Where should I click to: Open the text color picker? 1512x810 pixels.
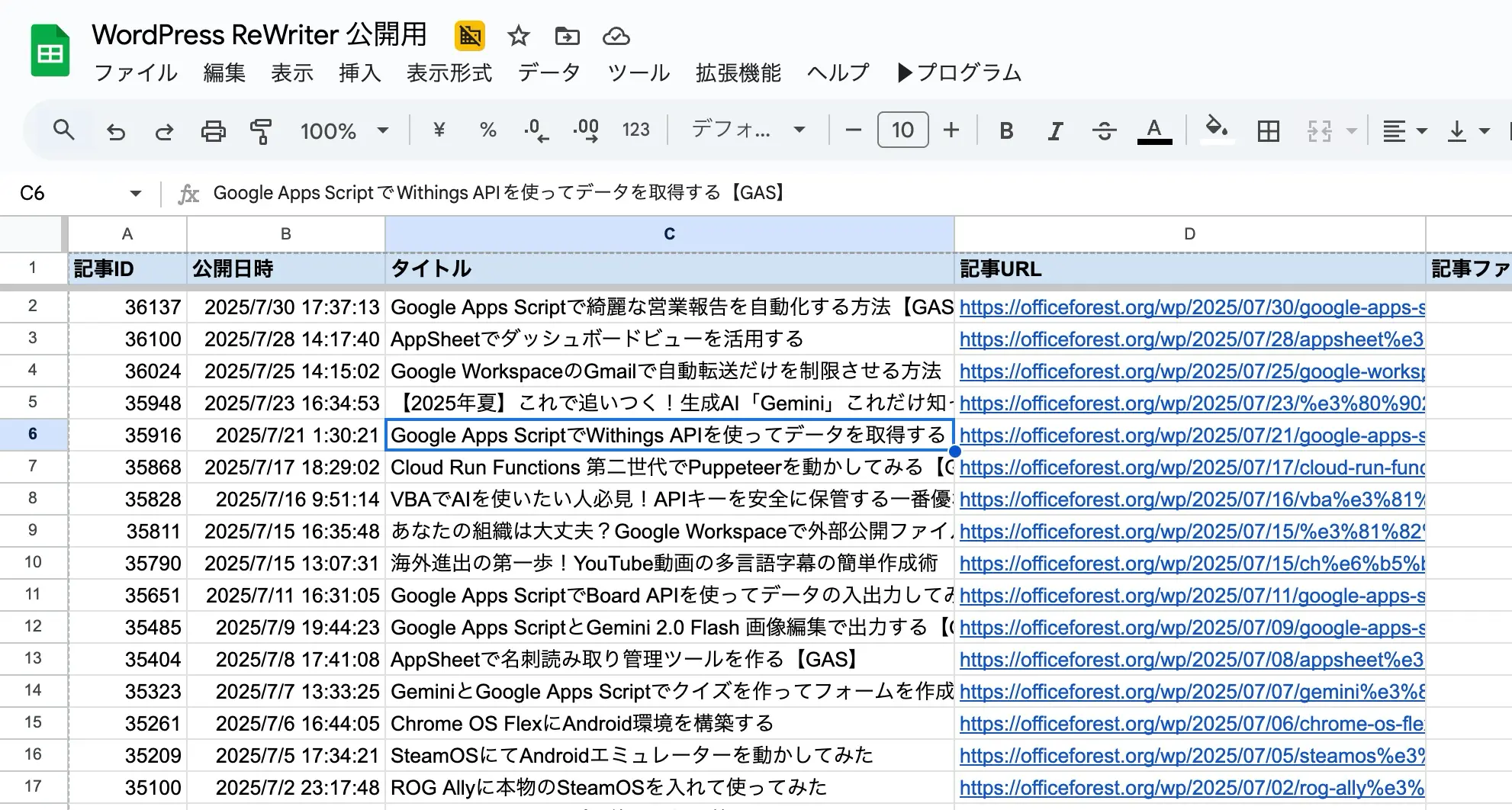pos(1154,131)
